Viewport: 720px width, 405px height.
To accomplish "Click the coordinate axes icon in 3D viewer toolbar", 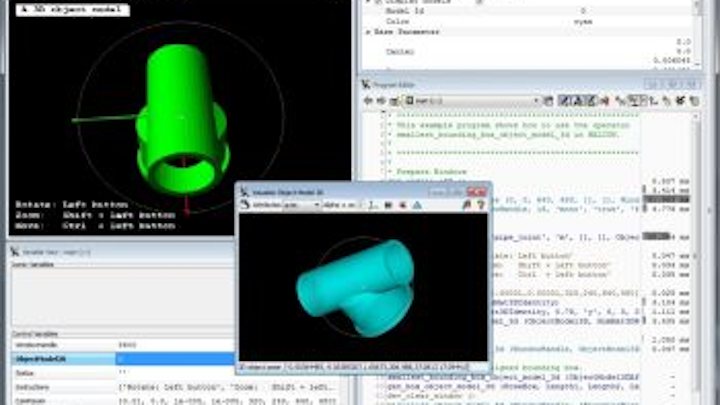I will [x=373, y=205].
